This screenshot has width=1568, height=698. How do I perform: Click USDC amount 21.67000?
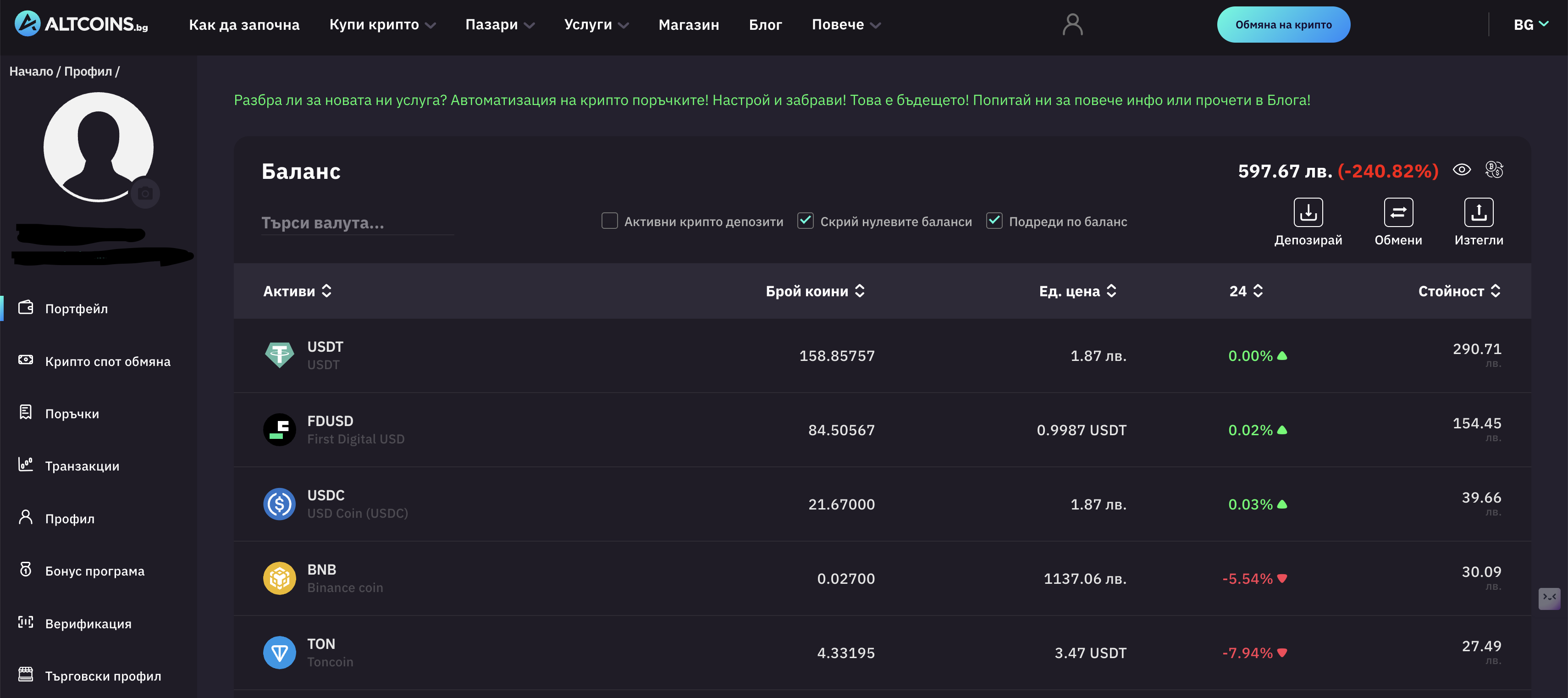tap(841, 504)
